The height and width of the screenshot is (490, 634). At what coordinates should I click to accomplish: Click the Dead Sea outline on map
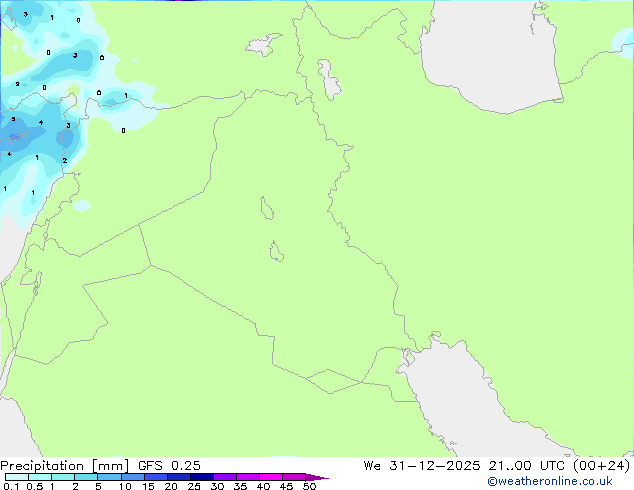click(x=37, y=284)
